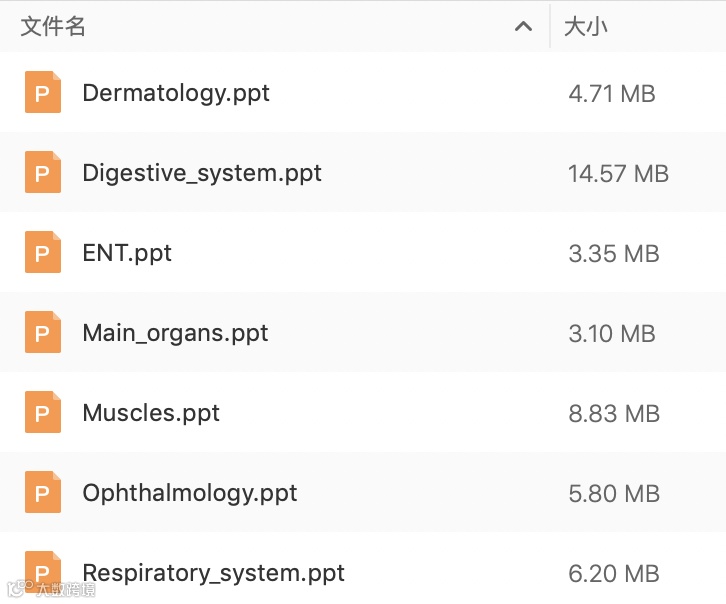Click the 4.71 MB size value
The width and height of the screenshot is (726, 604).
coord(612,93)
